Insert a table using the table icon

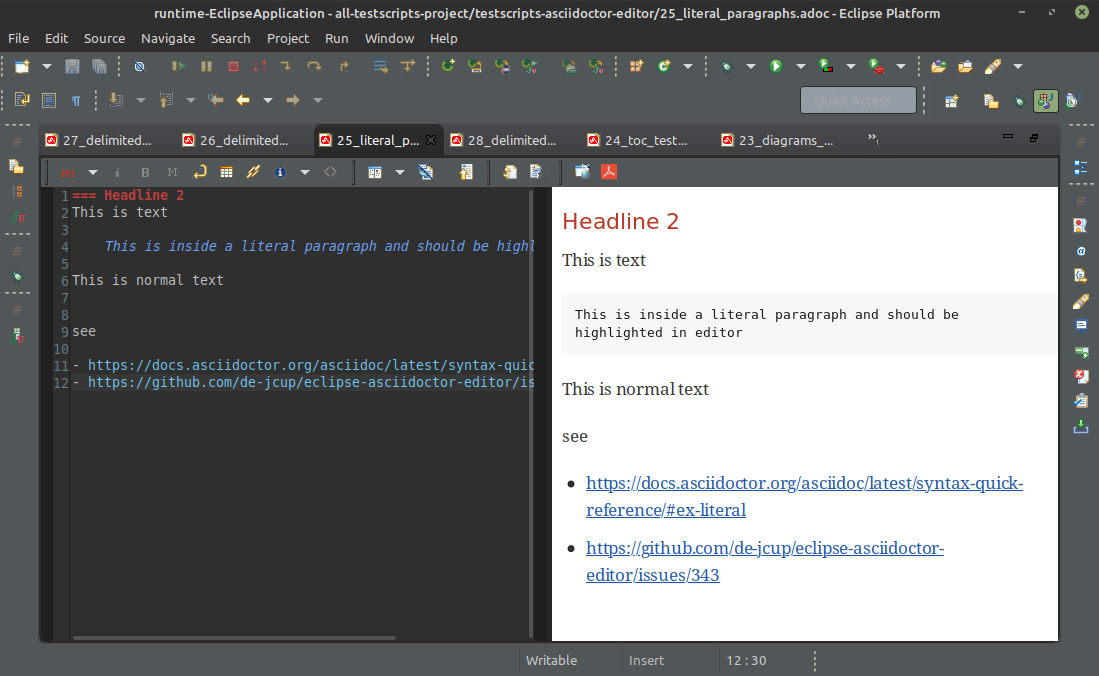[x=226, y=172]
